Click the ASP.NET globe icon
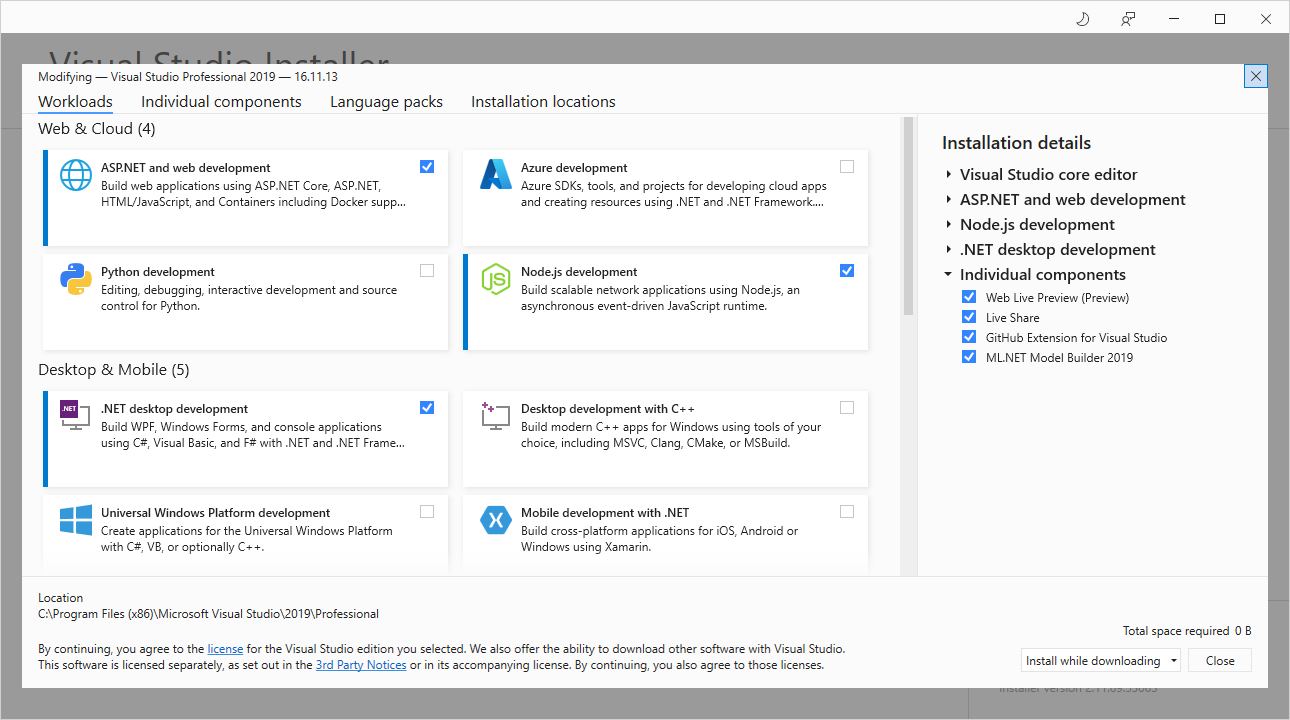Image resolution: width=1290 pixels, height=720 pixels. (76, 175)
